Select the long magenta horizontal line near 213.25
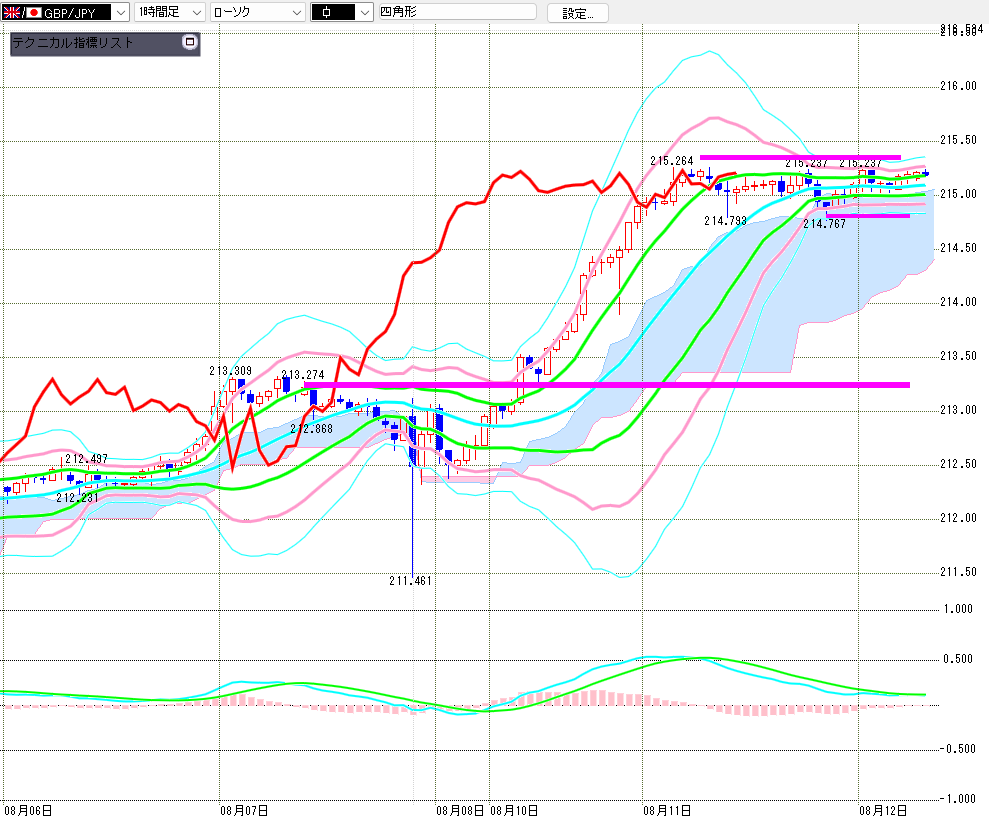The height and width of the screenshot is (821, 989). point(607,384)
